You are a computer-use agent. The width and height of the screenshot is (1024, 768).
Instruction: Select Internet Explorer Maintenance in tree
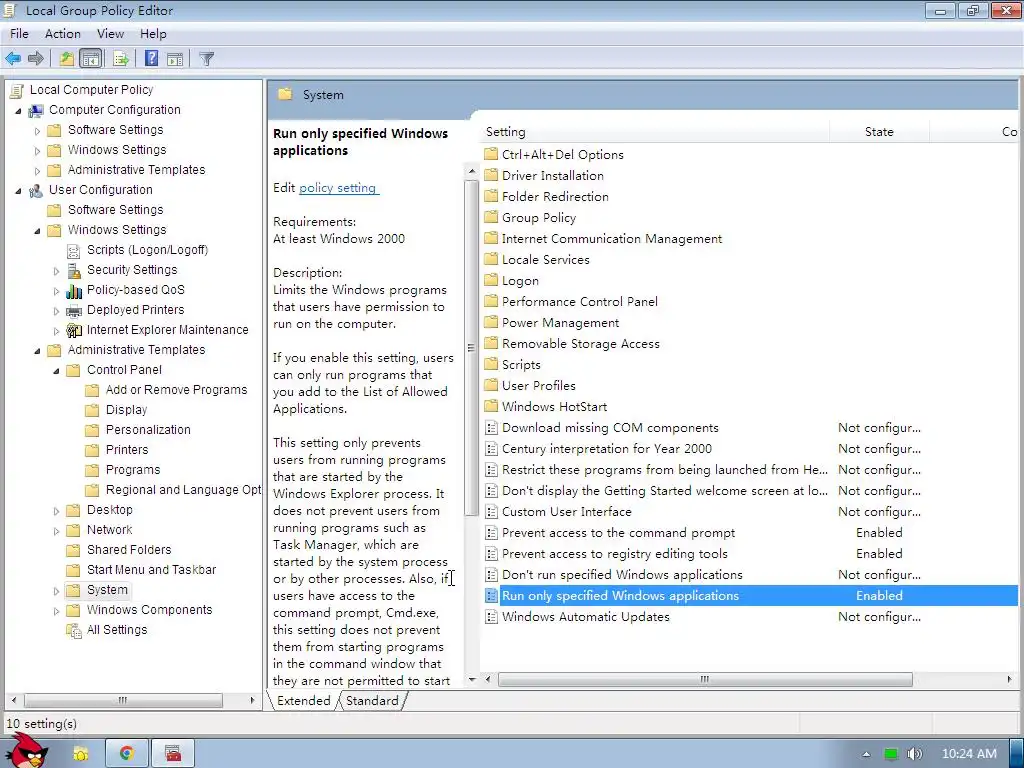167,330
